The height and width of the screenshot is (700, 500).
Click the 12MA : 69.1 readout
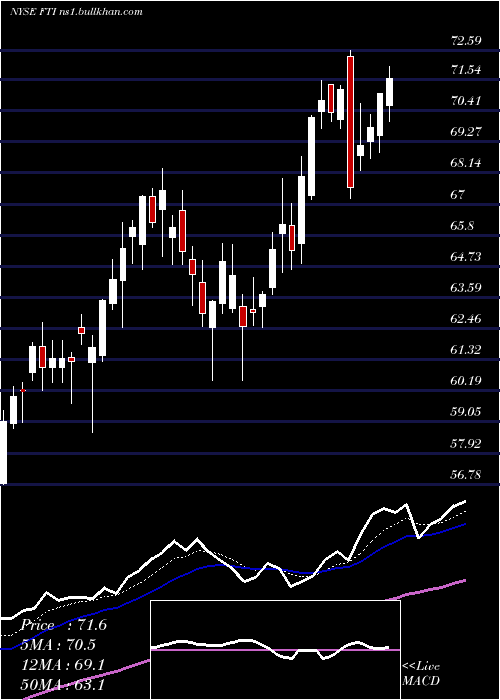[x=63, y=665]
